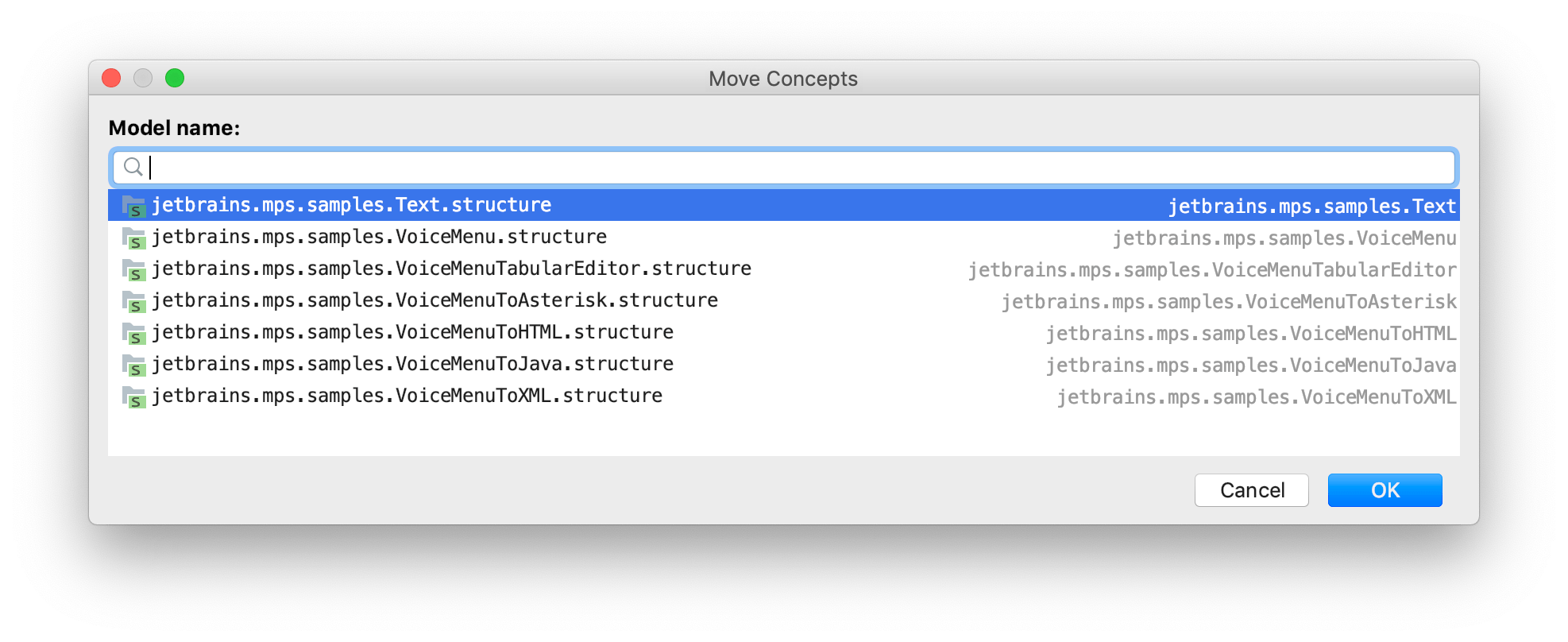This screenshot has width=1568, height=642.
Task: Pick the VoiceMenuToHTML.structure entry
Action: (413, 333)
